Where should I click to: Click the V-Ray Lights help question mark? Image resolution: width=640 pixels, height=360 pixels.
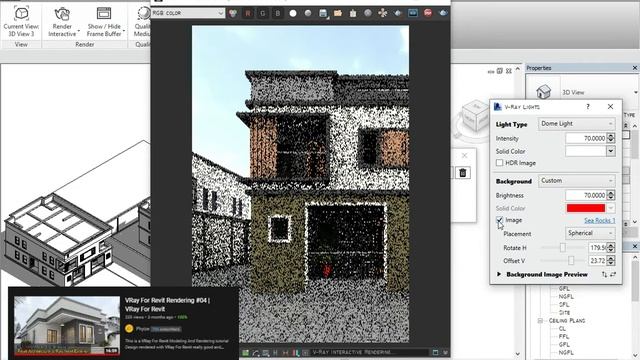tap(588, 107)
